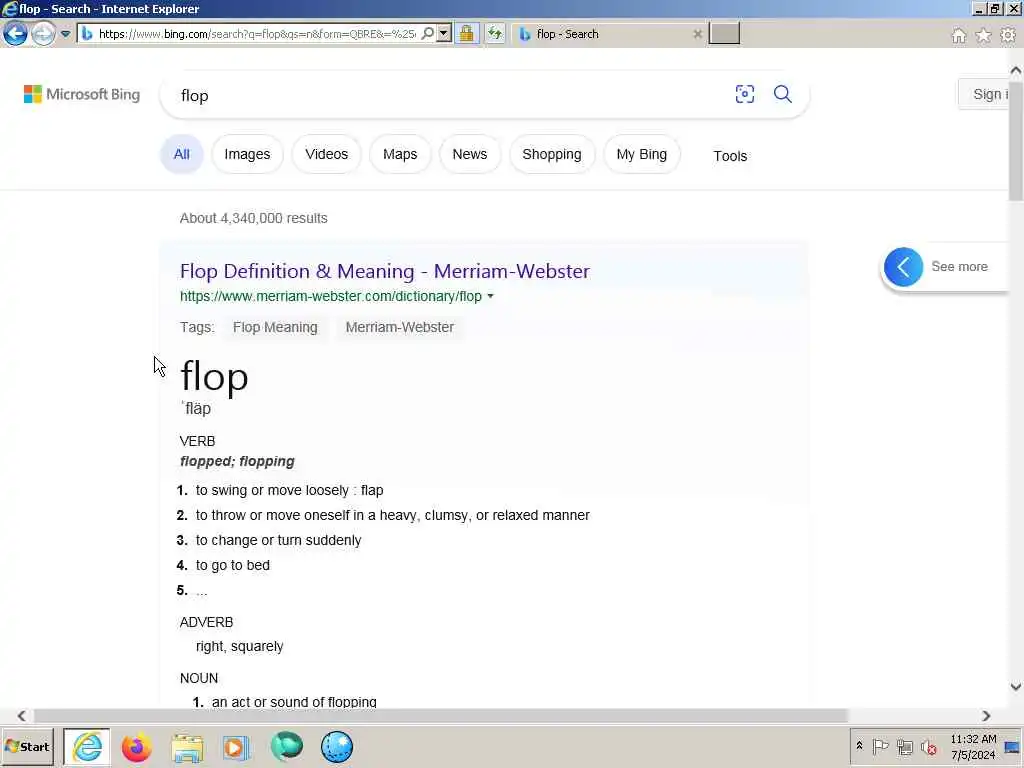
Task: Click the 'right, squarely' adverb definition
Action: (239, 646)
